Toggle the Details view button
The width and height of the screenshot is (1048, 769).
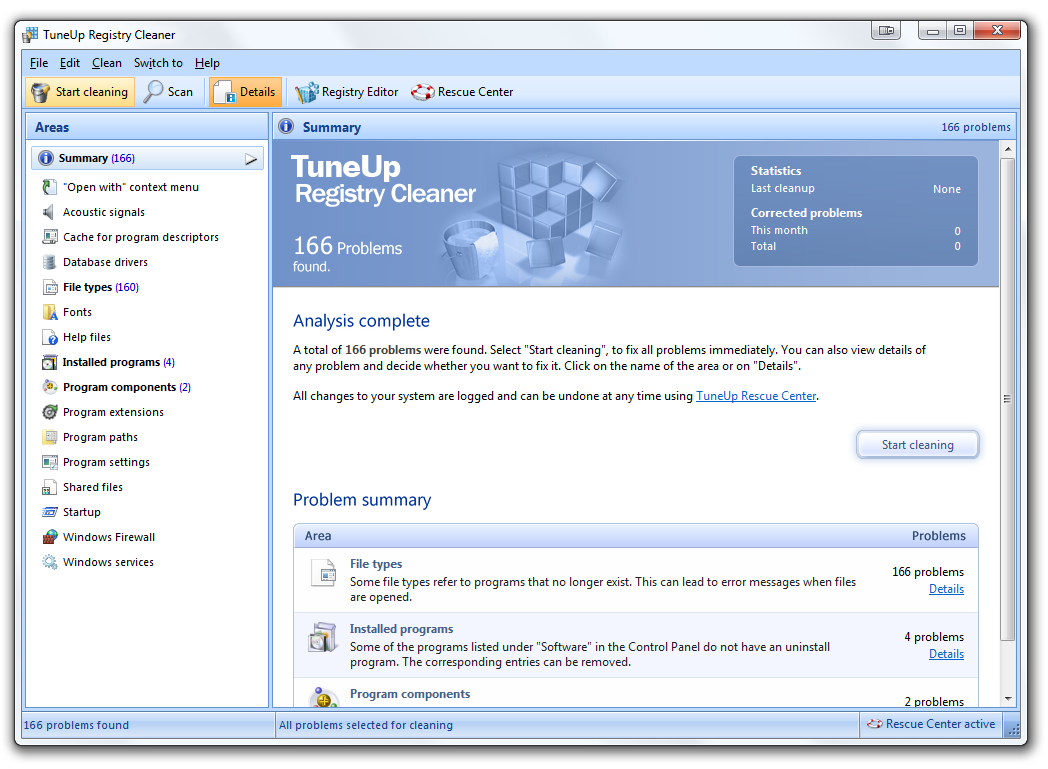point(245,92)
